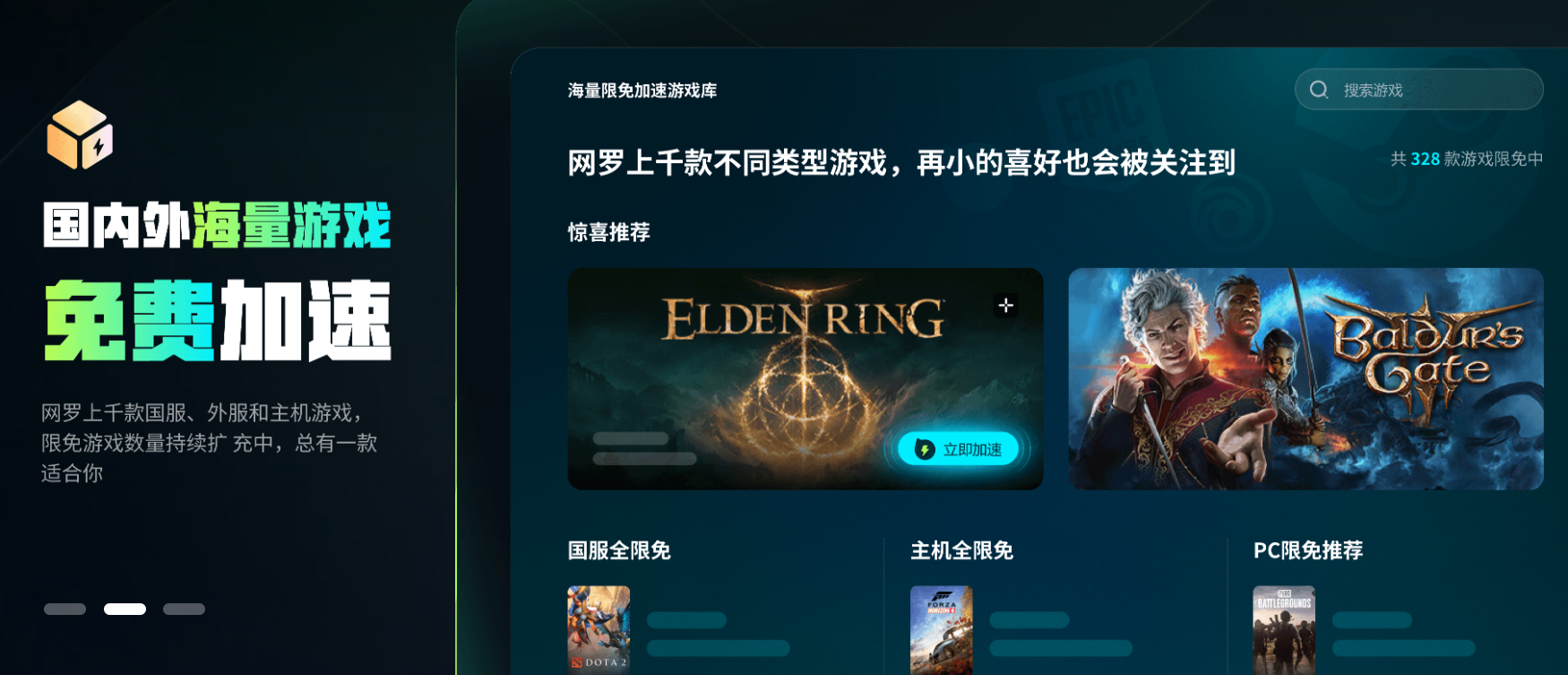The image size is (1568, 675).
Task: Go to the first carousel slide indicator
Action: click(x=65, y=609)
